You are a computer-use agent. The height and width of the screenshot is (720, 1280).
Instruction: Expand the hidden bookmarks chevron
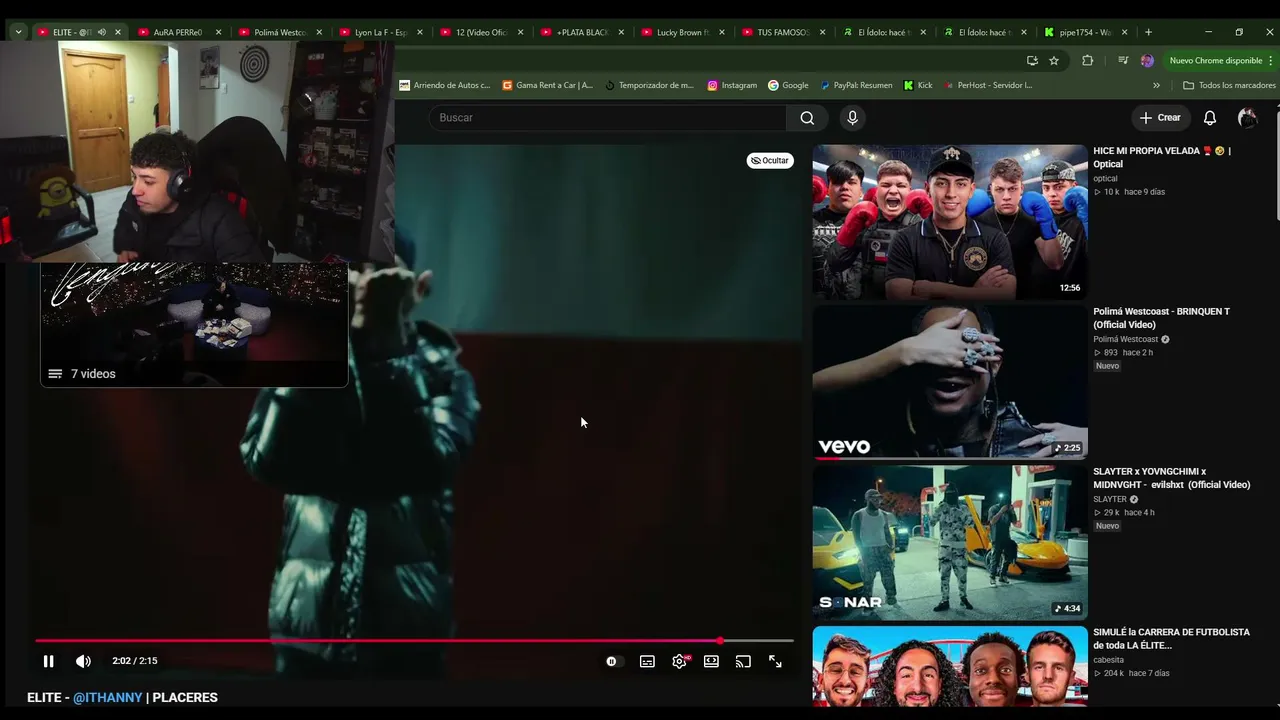point(1157,85)
